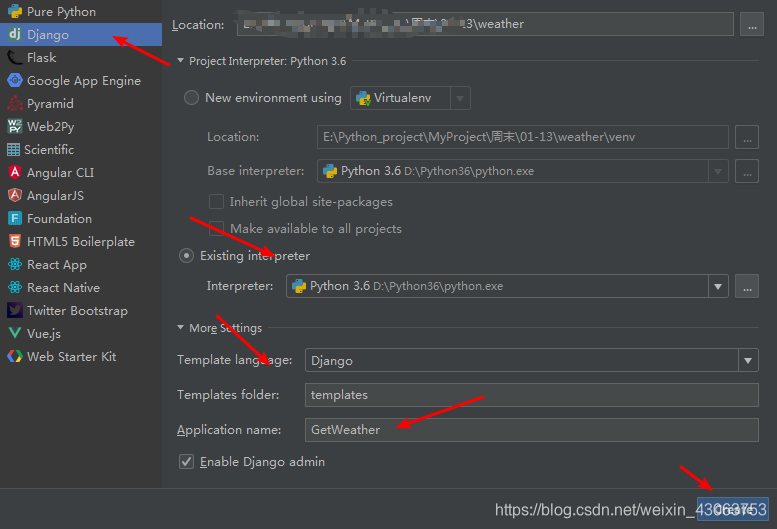The height and width of the screenshot is (529, 777).
Task: Edit the project Location path field
Action: pos(485,24)
